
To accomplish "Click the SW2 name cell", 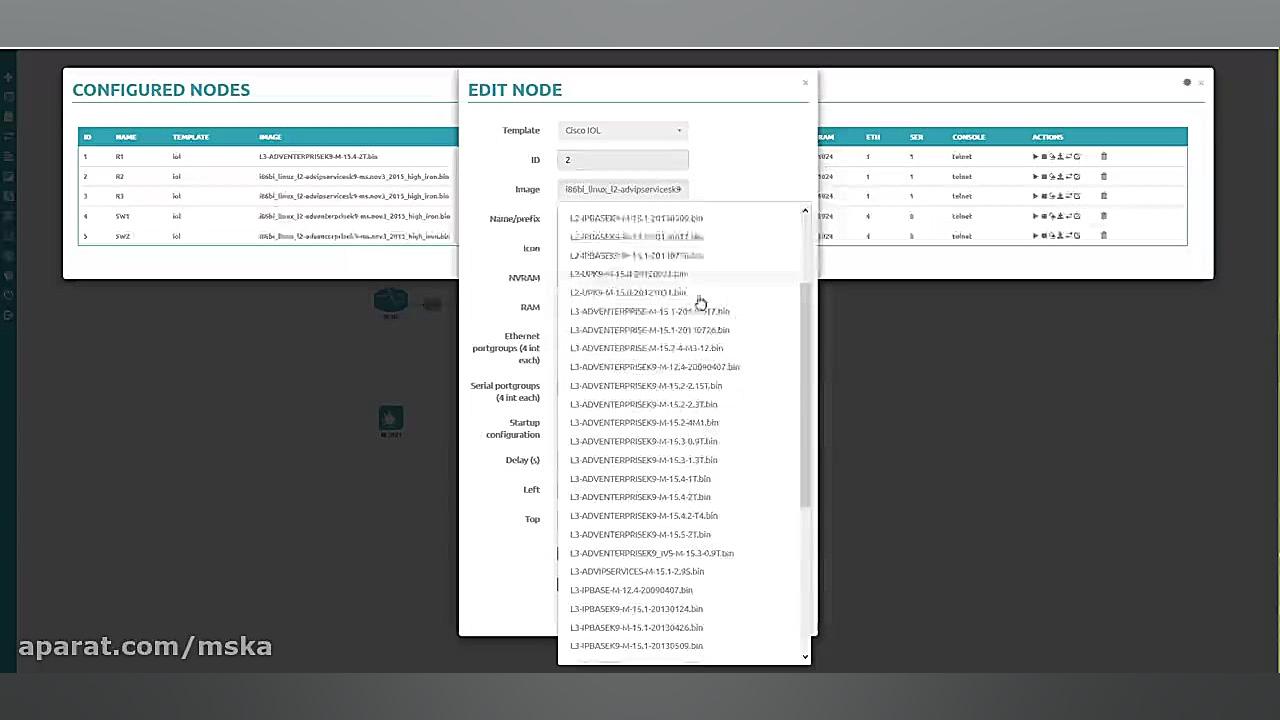I will click(x=122, y=236).
